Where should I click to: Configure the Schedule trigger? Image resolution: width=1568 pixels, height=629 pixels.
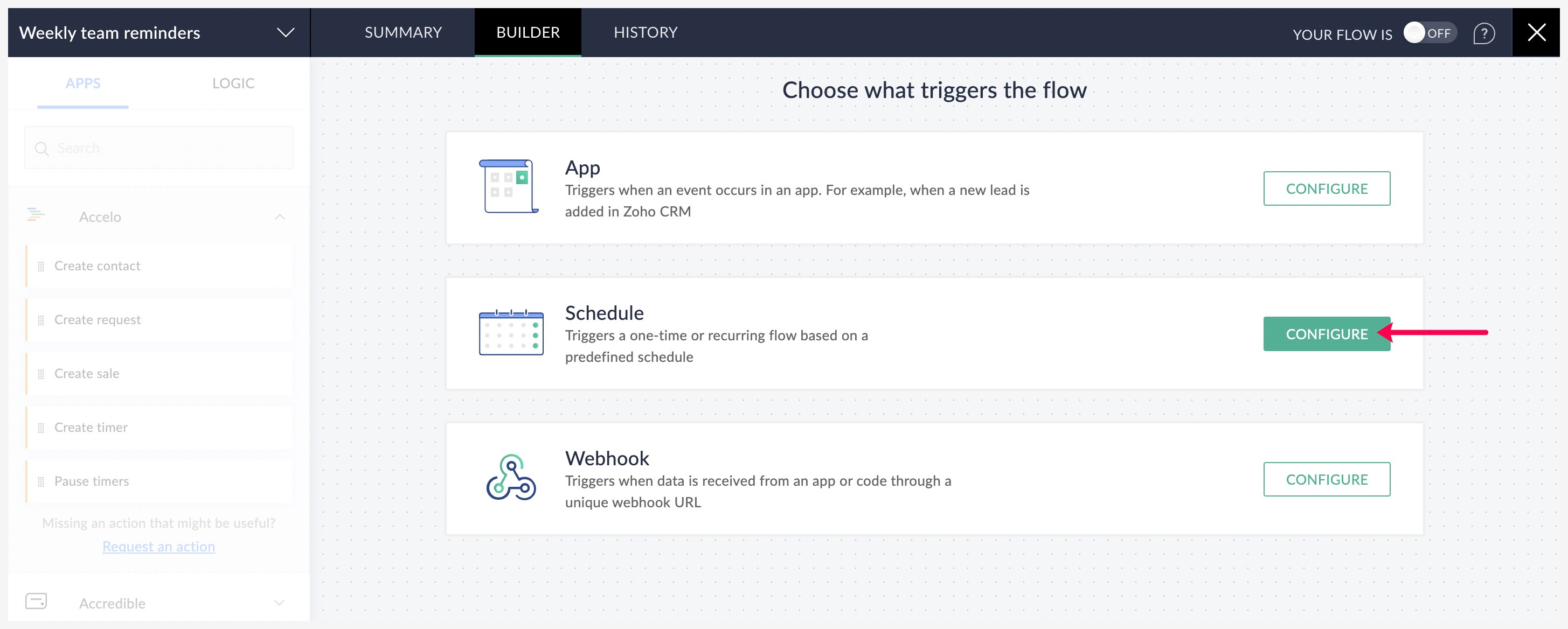pyautogui.click(x=1327, y=333)
